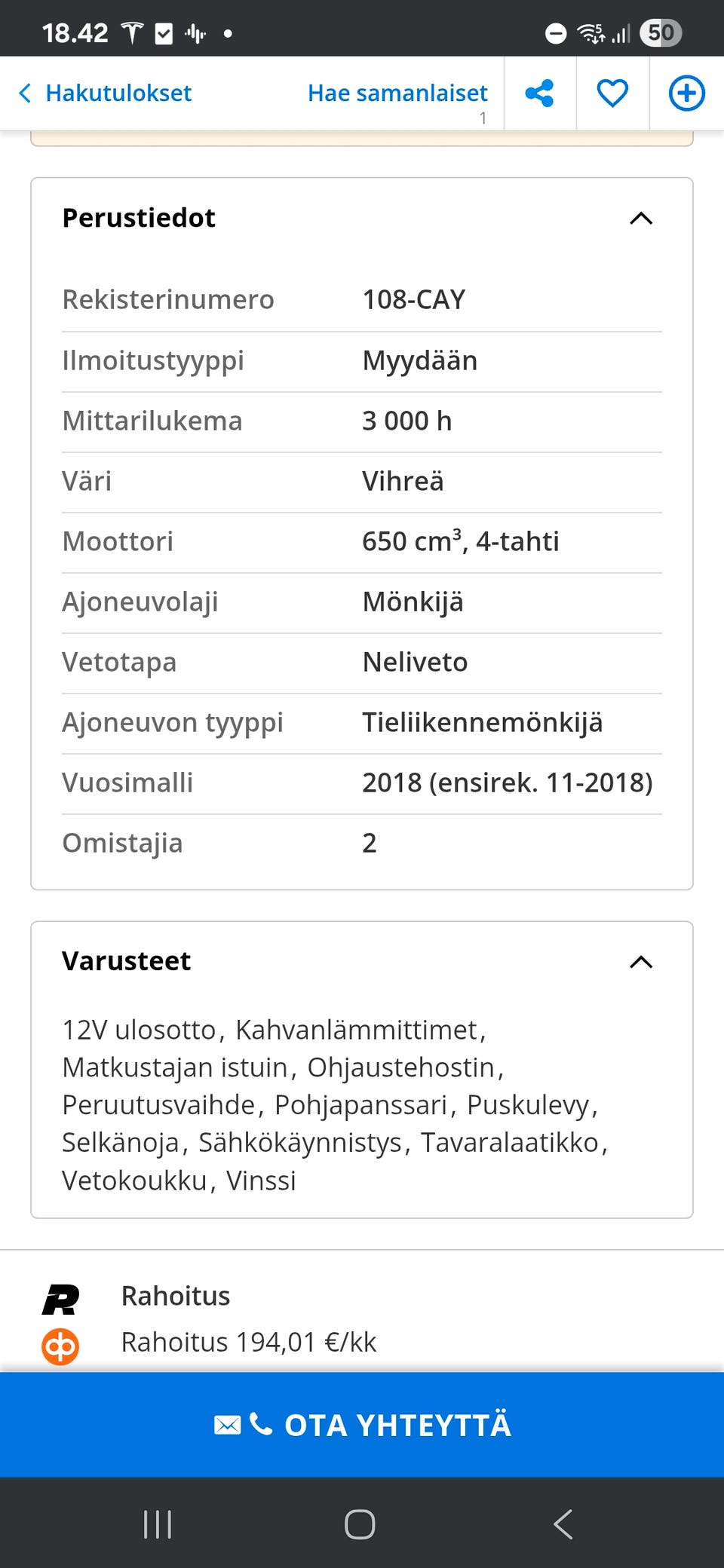Image resolution: width=724 pixels, height=1568 pixels.
Task: Tap the Rahoitus section heading
Action: [x=176, y=1295]
